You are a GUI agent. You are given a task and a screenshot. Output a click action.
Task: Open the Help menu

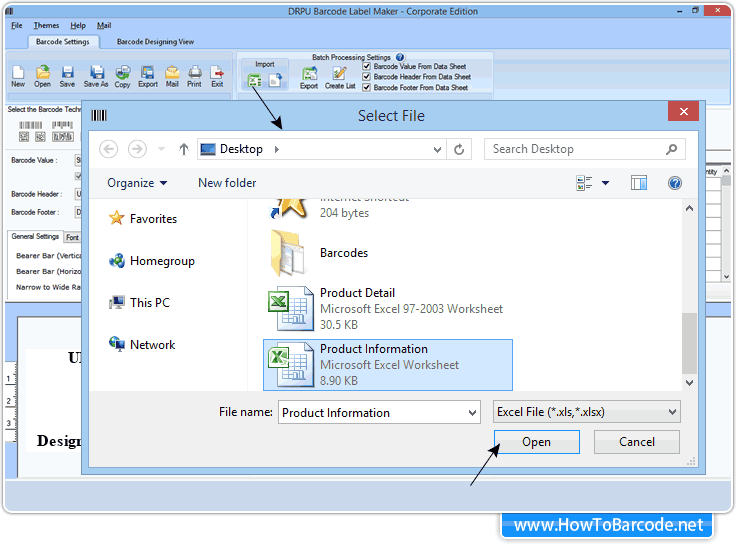(78, 25)
